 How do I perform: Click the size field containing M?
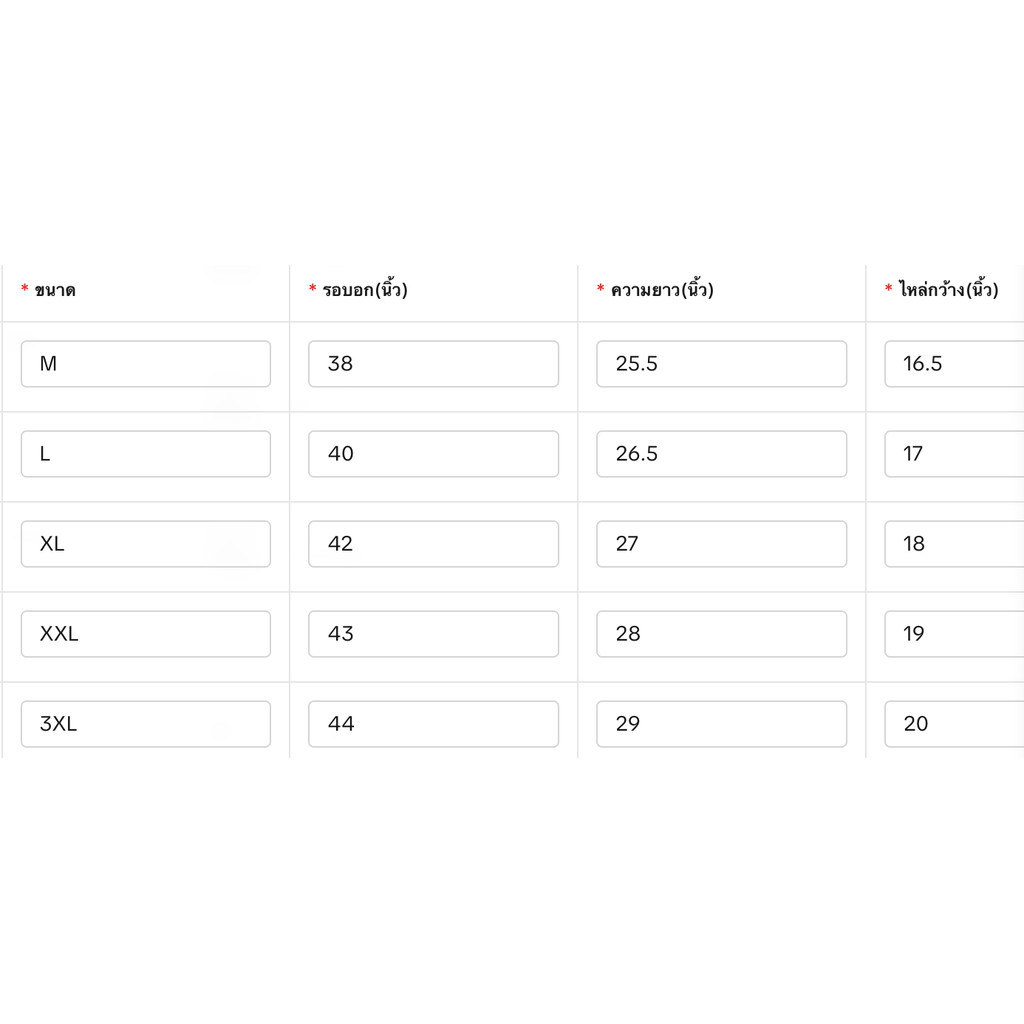pyautogui.click(x=146, y=364)
